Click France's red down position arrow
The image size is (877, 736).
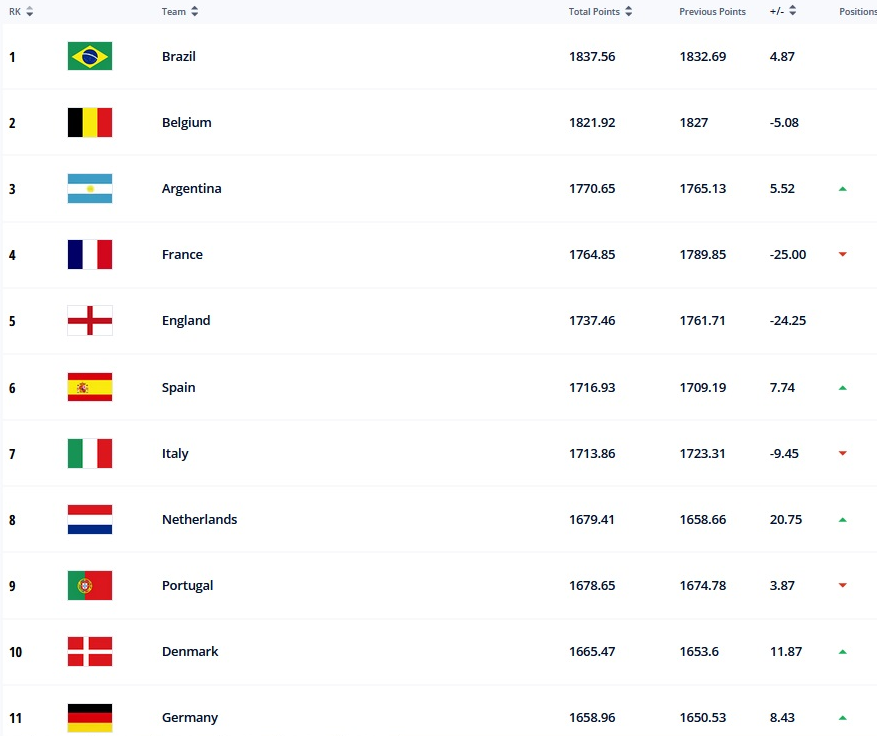[x=843, y=255]
